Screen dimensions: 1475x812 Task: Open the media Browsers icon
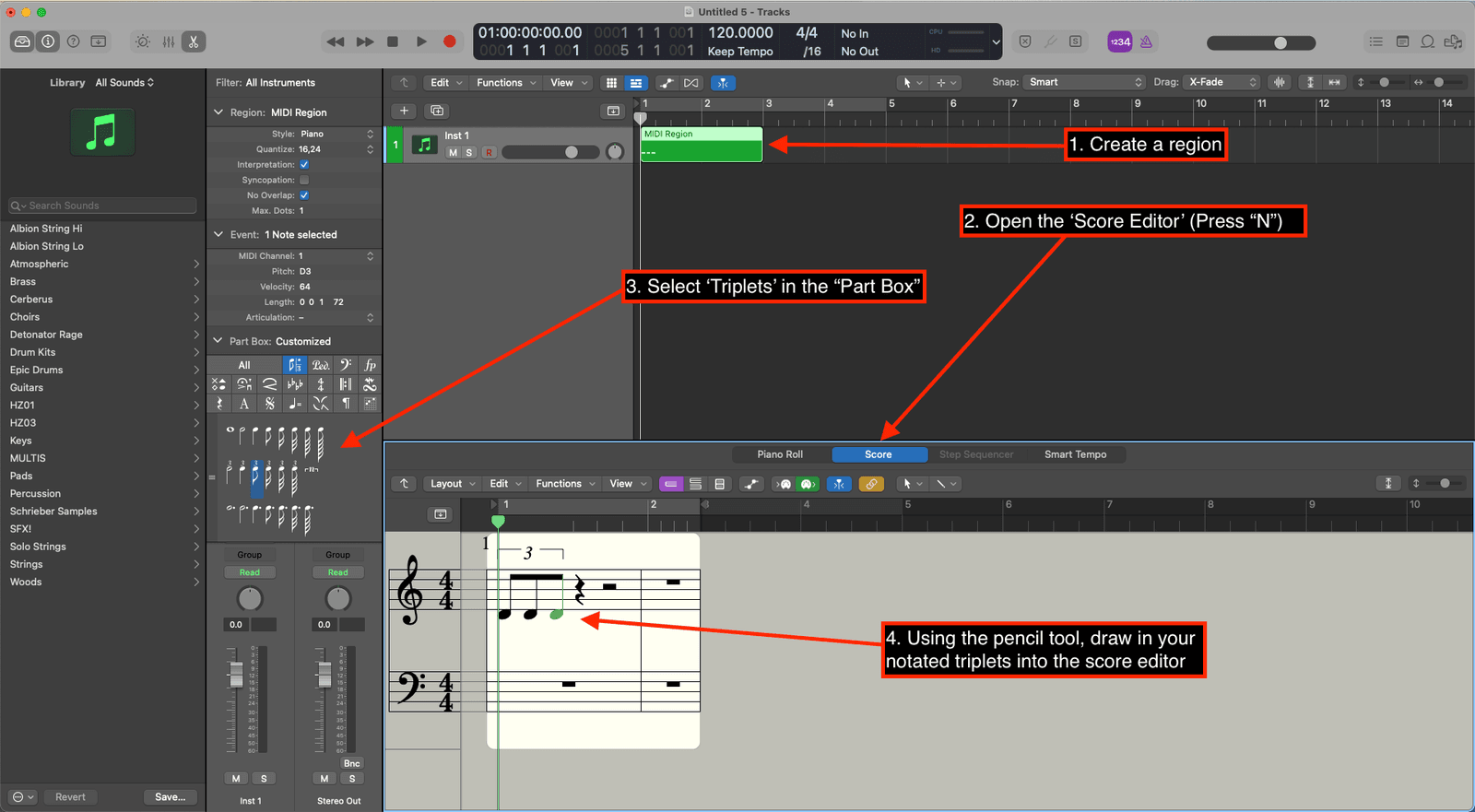(x=1454, y=41)
